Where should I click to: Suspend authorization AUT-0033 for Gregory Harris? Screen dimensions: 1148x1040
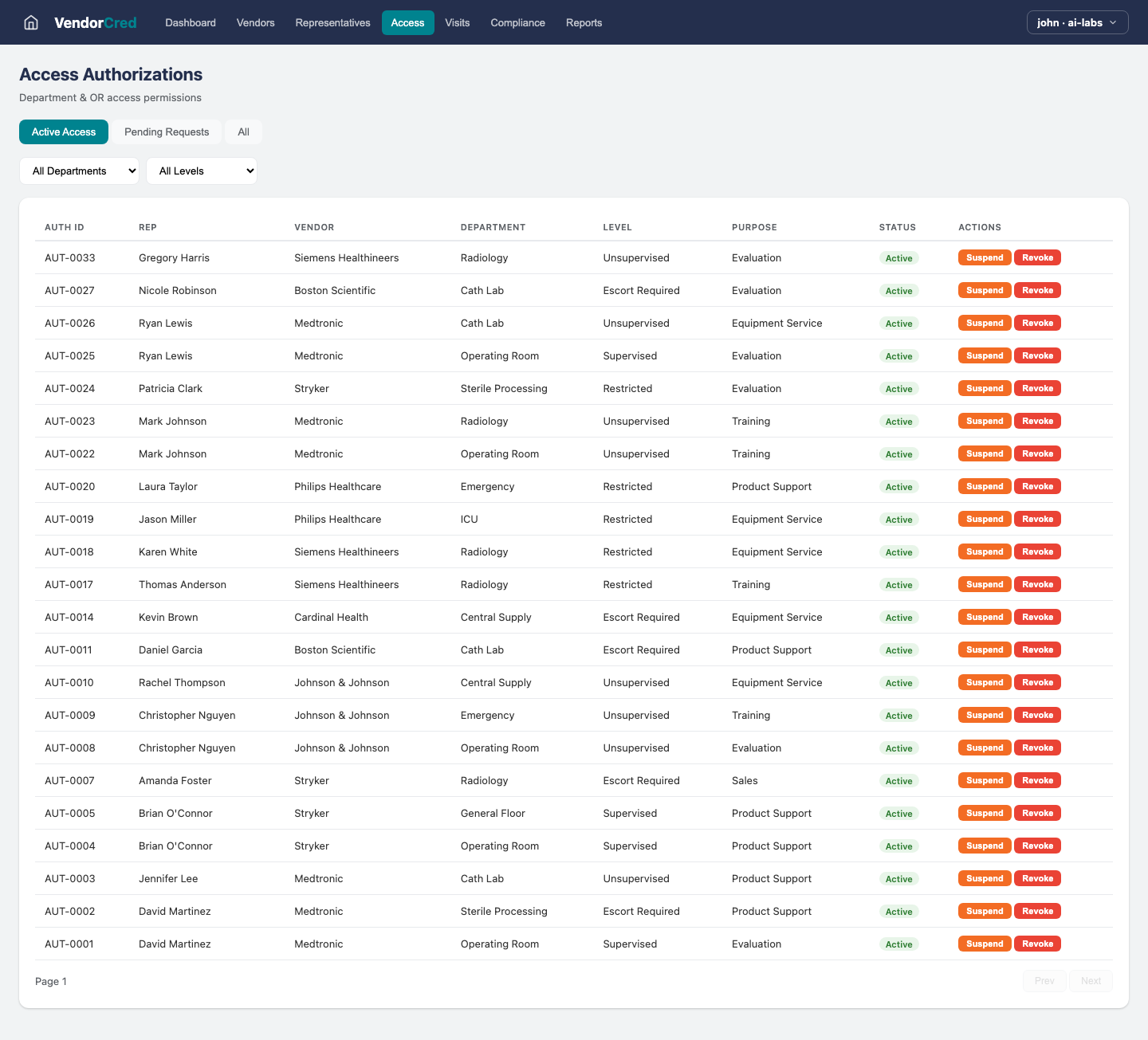pyautogui.click(x=984, y=257)
